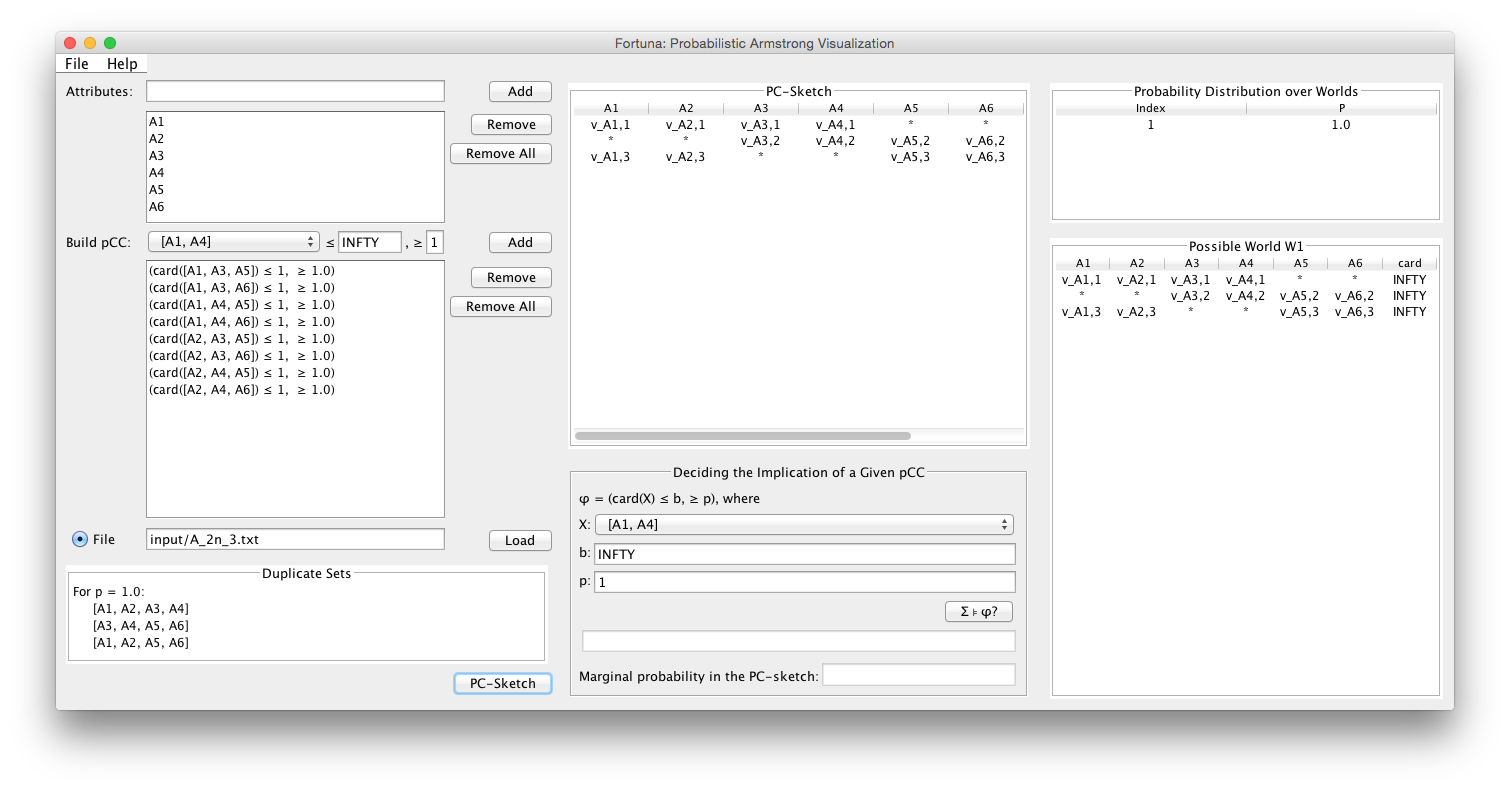1510x790 pixels.
Task: Click Remove All beside the attributes list
Action: click(x=501, y=153)
